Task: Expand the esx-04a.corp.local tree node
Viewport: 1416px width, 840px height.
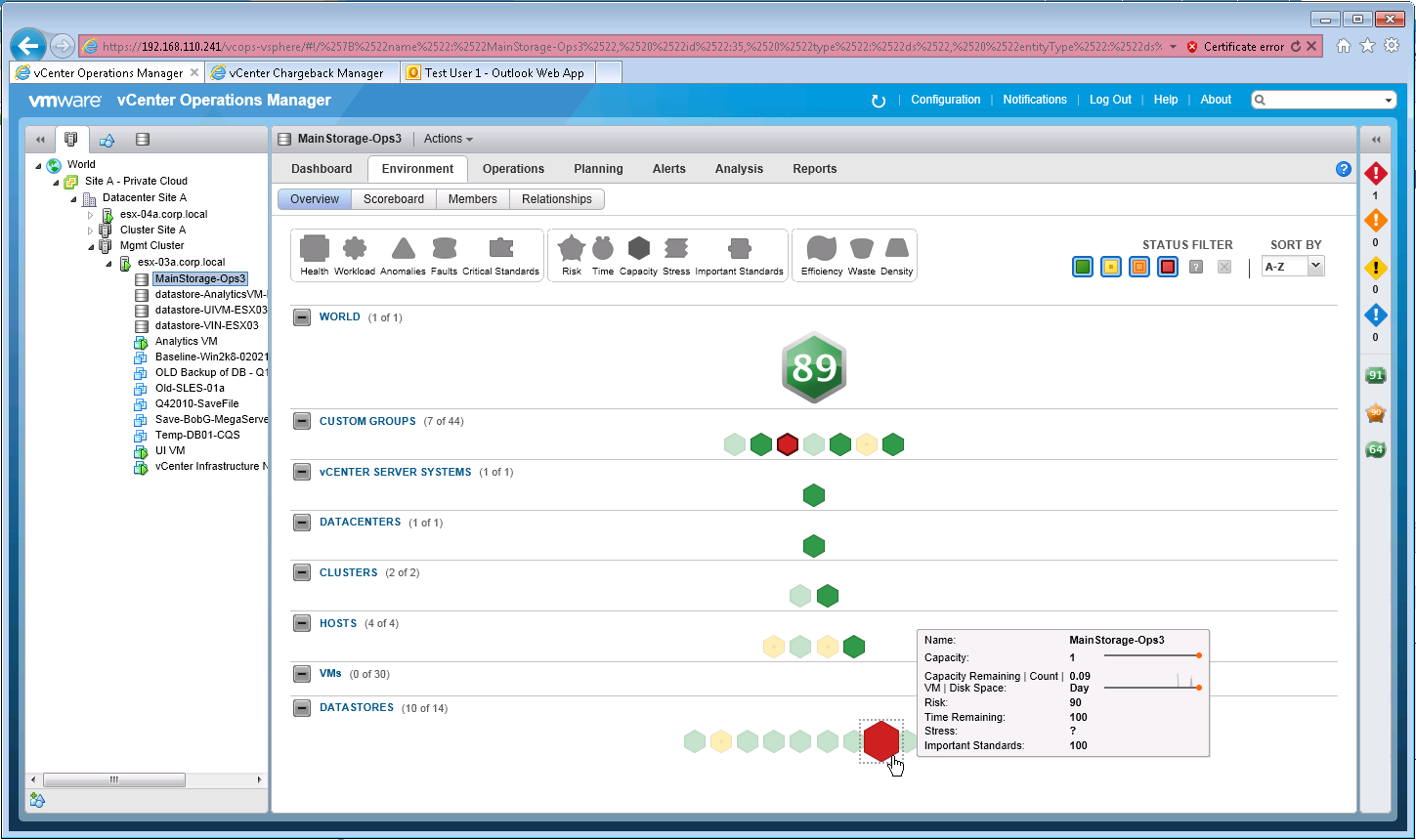Action: [90, 215]
